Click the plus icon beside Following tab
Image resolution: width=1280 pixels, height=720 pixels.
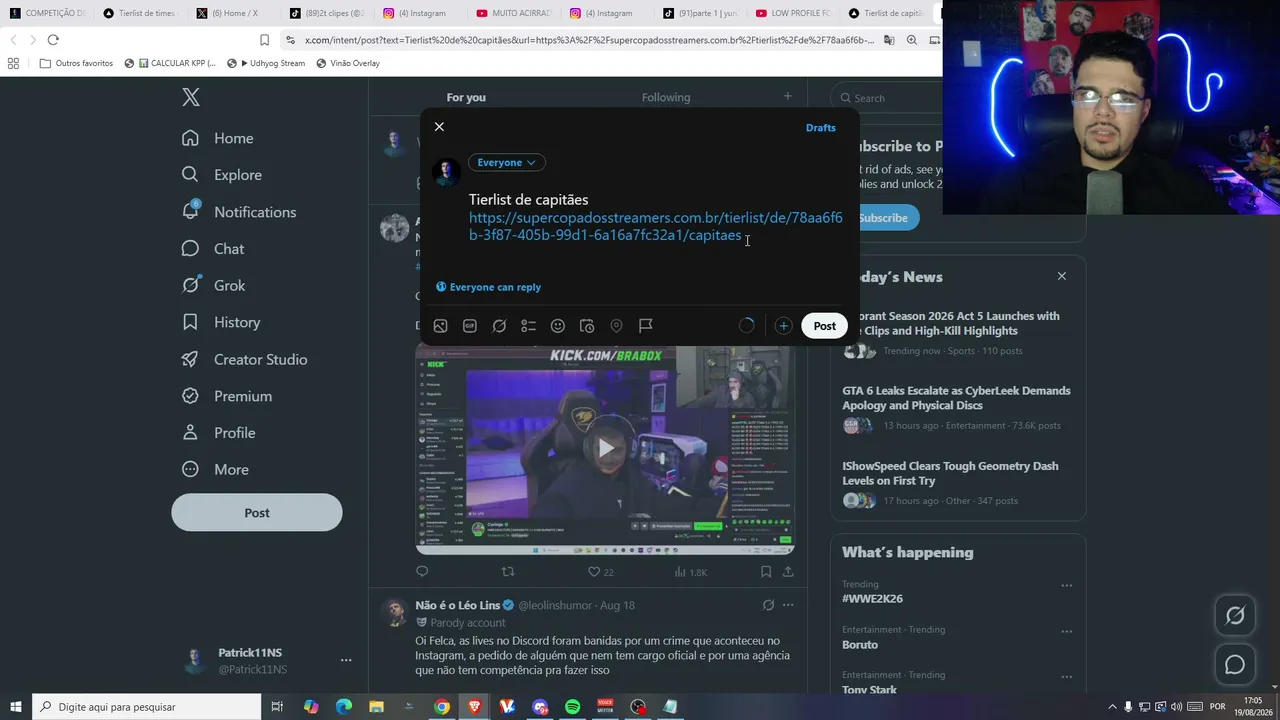[x=788, y=96]
